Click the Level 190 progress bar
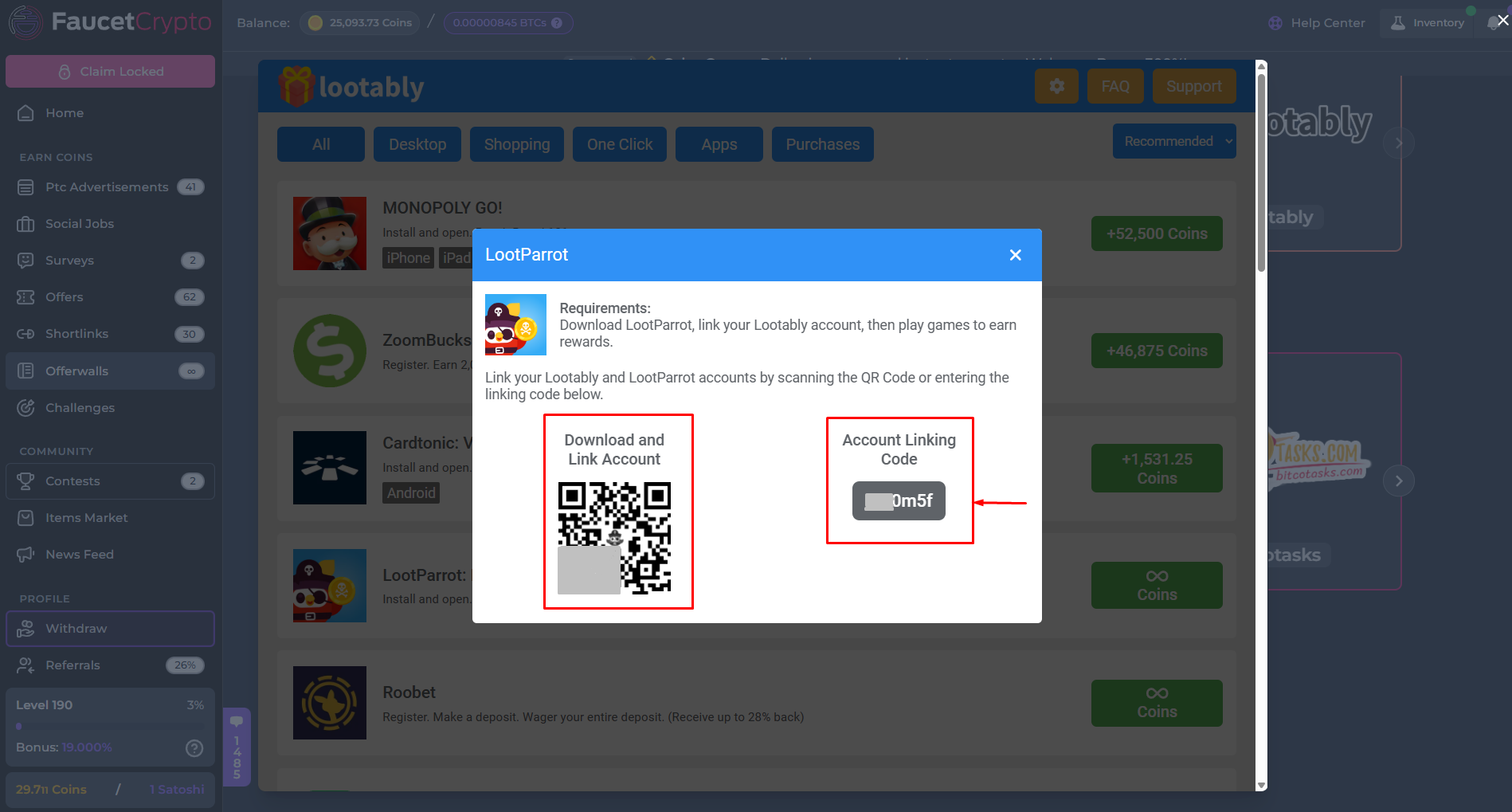 click(110, 726)
